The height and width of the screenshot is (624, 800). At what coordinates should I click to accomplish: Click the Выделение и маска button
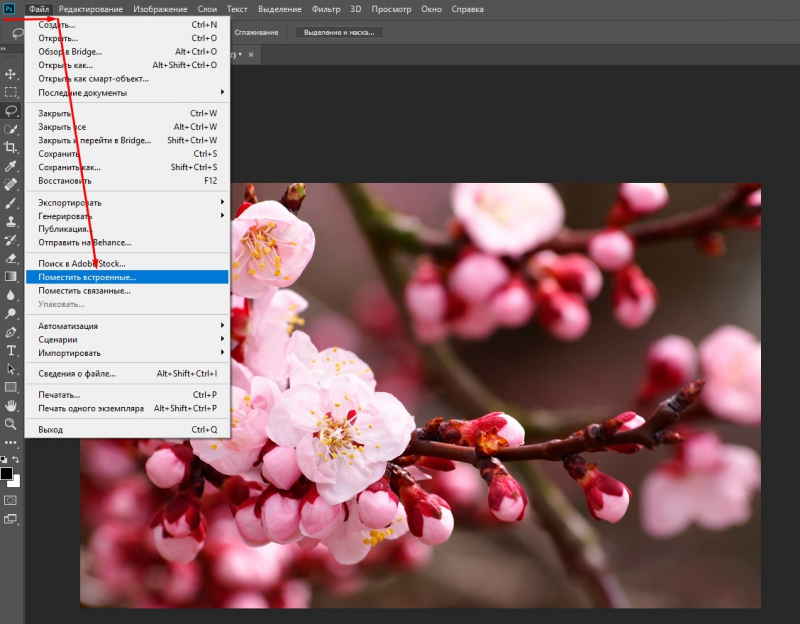(x=339, y=32)
